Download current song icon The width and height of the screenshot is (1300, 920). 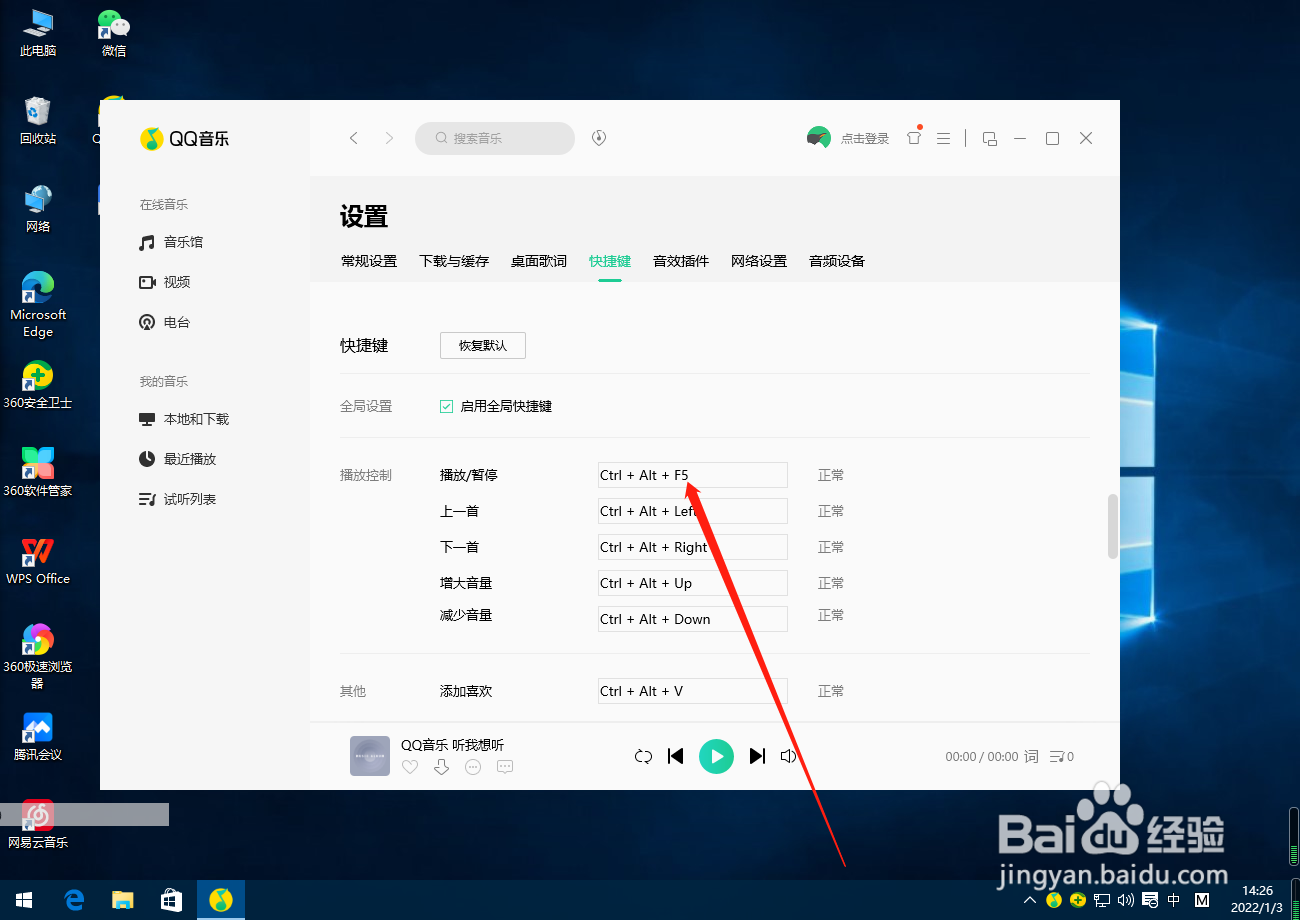tap(442, 767)
